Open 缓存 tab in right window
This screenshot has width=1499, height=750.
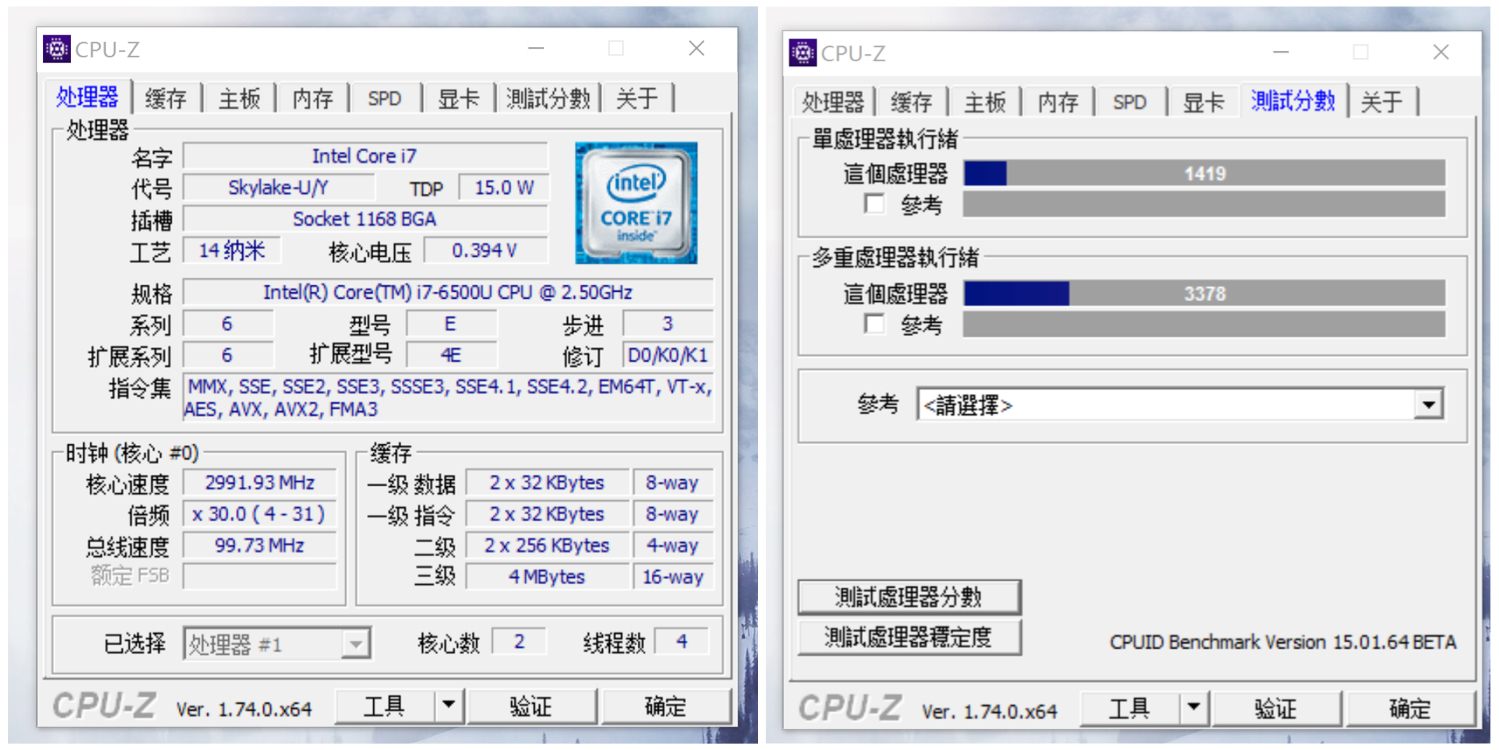coord(912,102)
